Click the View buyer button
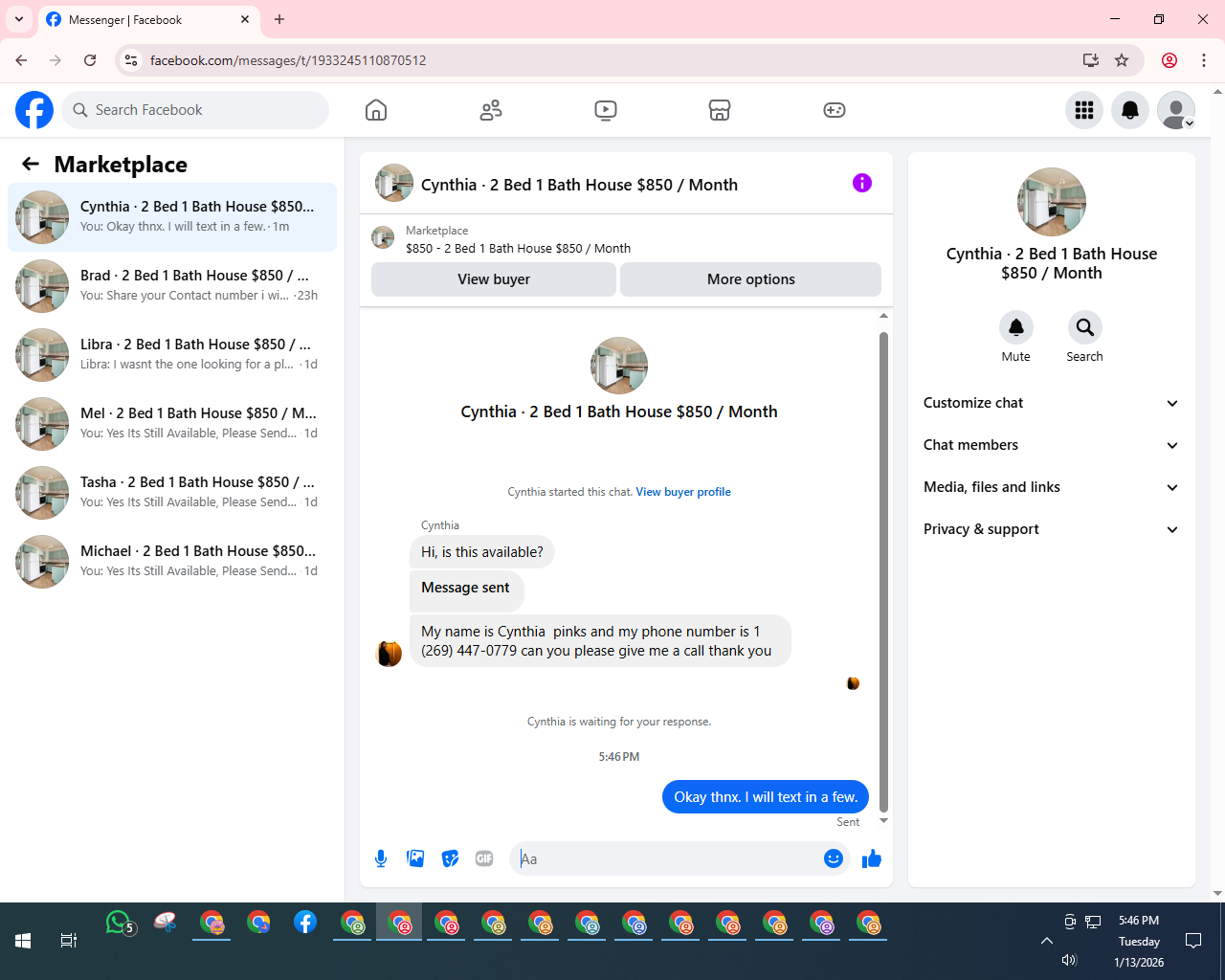This screenshot has height=980, width=1225. (494, 279)
